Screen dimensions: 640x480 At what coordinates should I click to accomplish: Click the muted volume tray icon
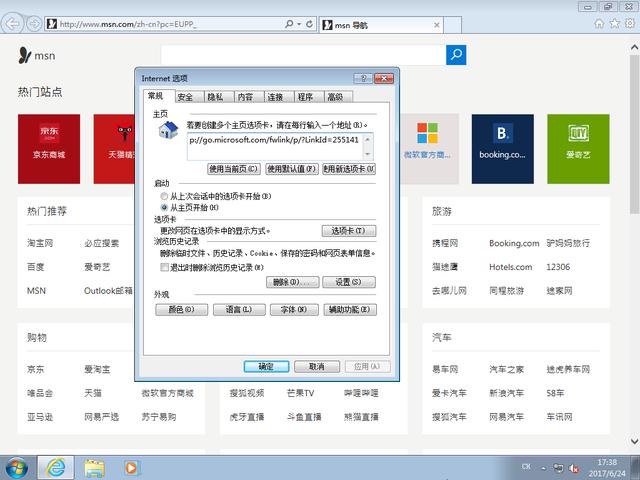pos(574,469)
